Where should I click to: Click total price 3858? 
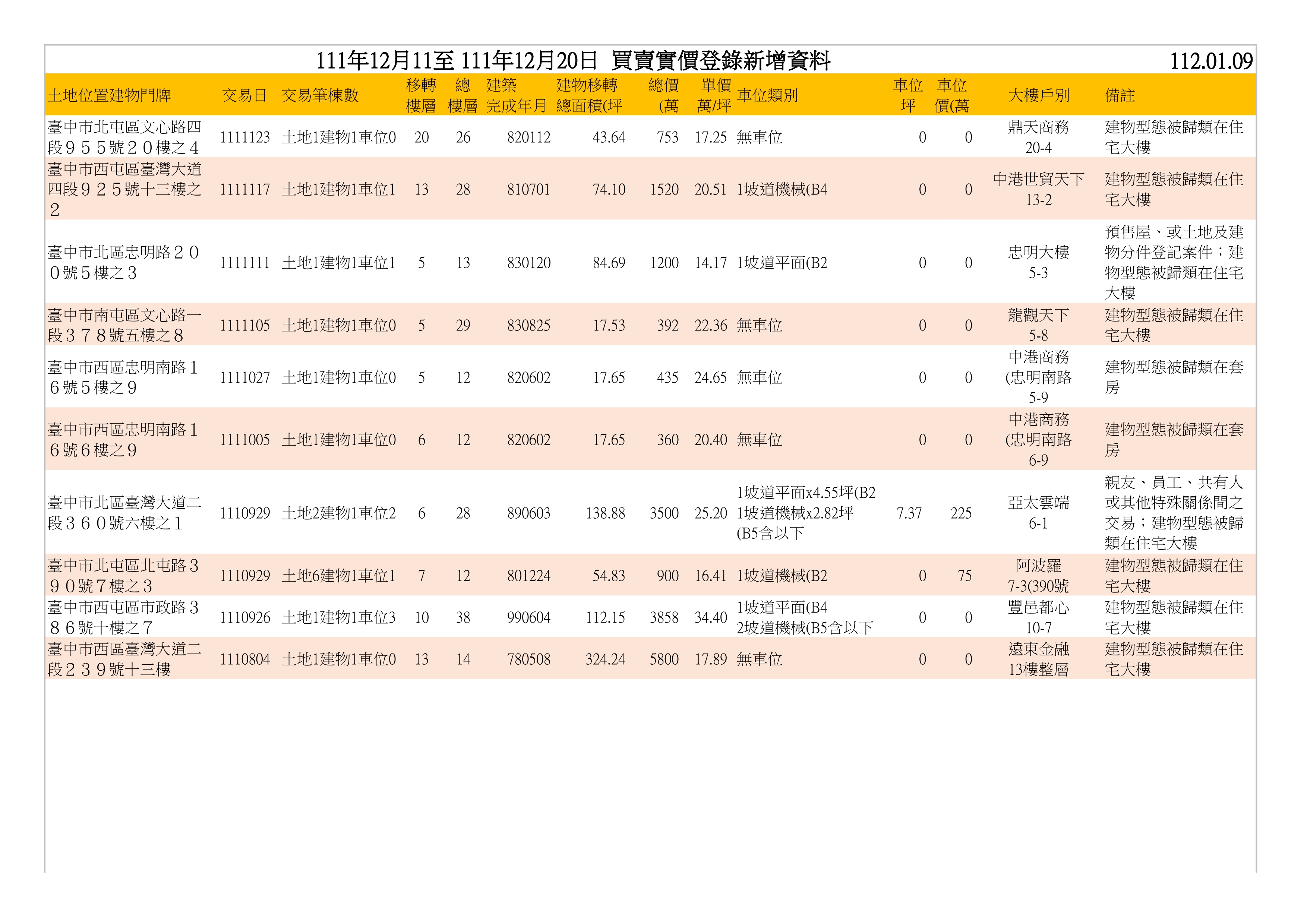tap(664, 617)
